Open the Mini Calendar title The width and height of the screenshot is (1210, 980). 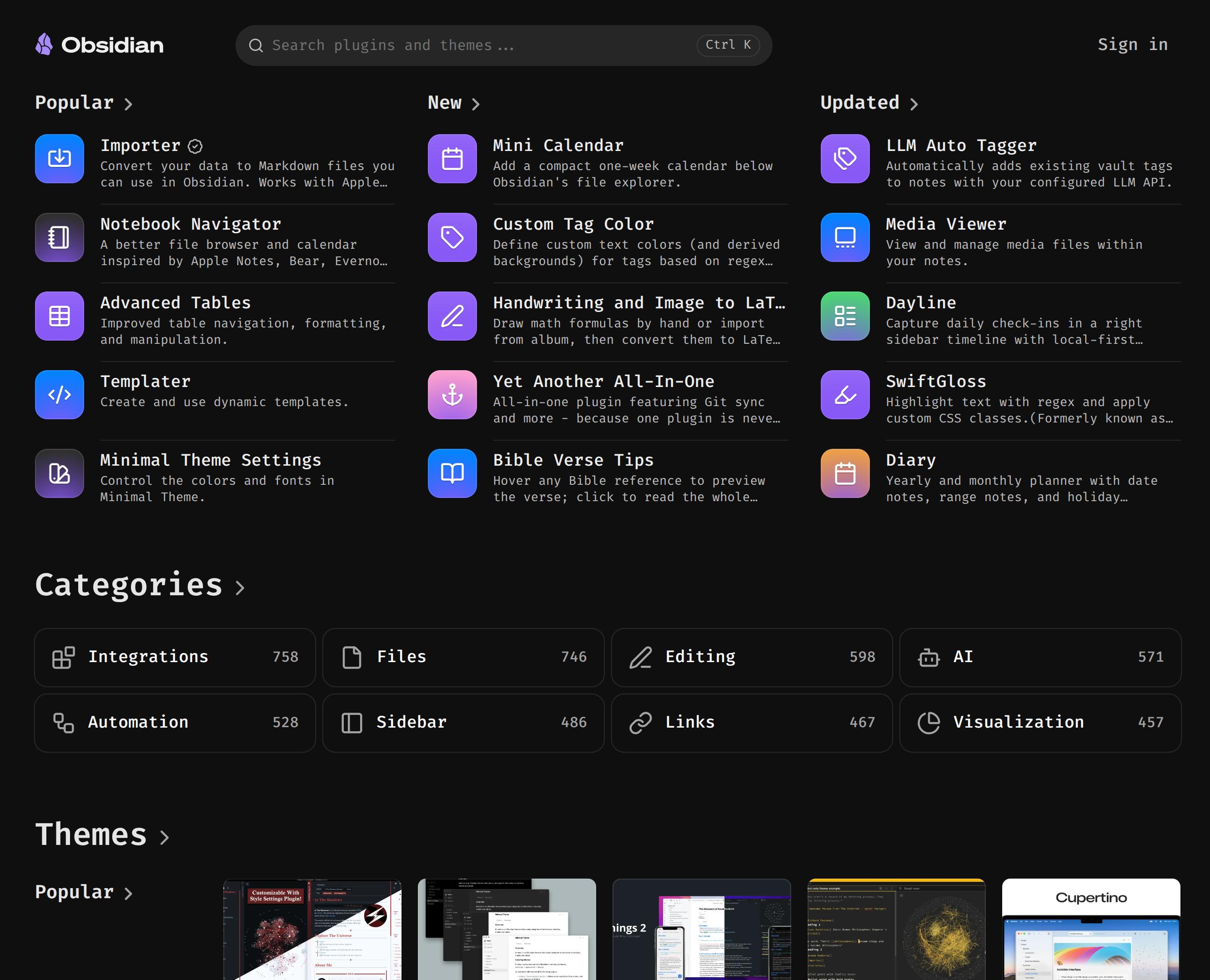(x=558, y=146)
